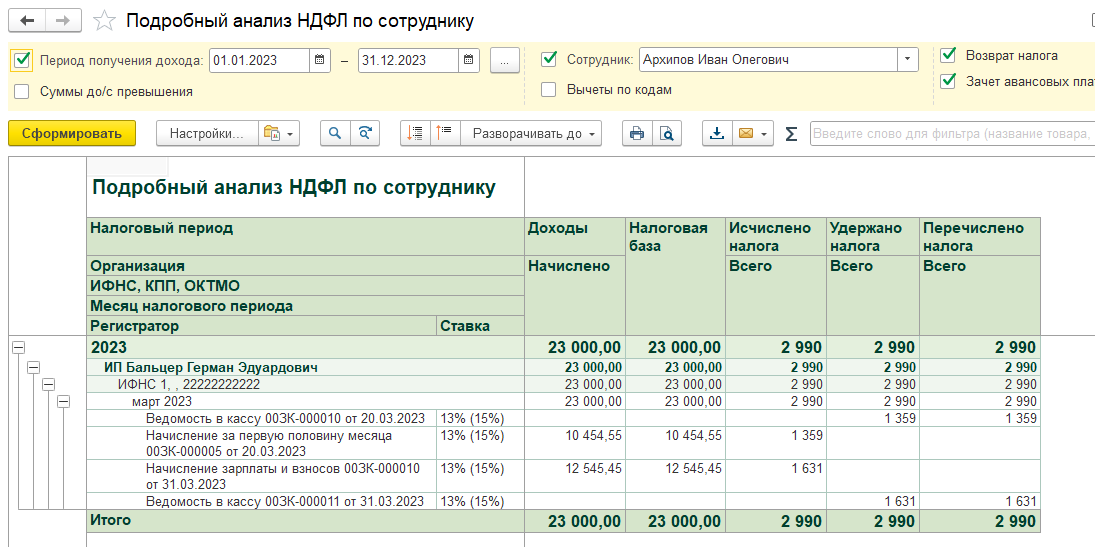Click the 'Доходы' column header
Image resolution: width=1095 pixels, height=547 pixels.
click(575, 237)
